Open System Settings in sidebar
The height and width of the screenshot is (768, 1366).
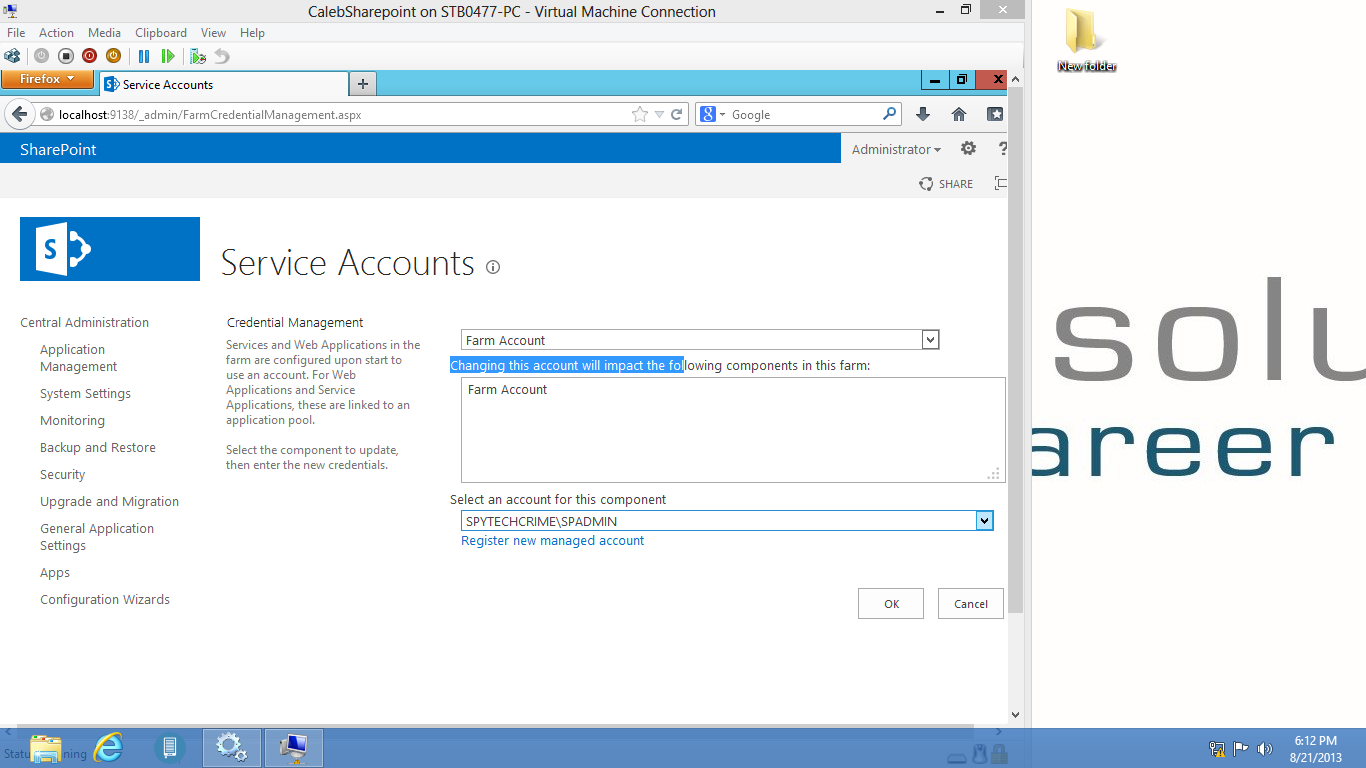point(85,394)
